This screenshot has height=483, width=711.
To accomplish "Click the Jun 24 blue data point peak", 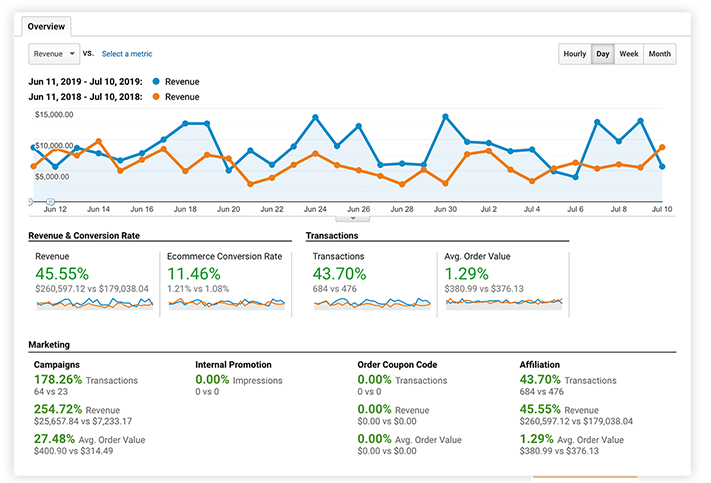I will [315, 117].
